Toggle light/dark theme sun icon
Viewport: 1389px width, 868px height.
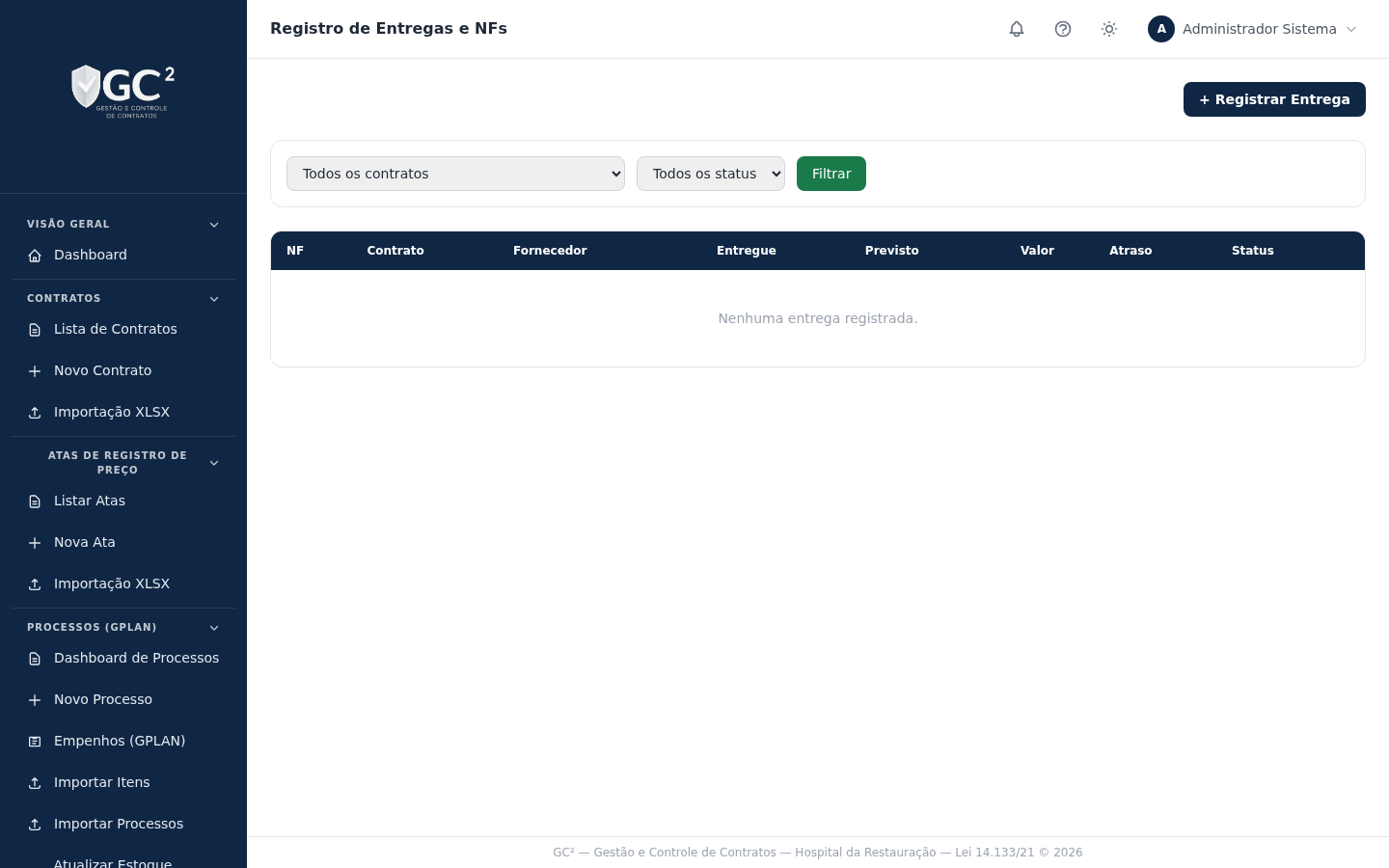click(1109, 29)
